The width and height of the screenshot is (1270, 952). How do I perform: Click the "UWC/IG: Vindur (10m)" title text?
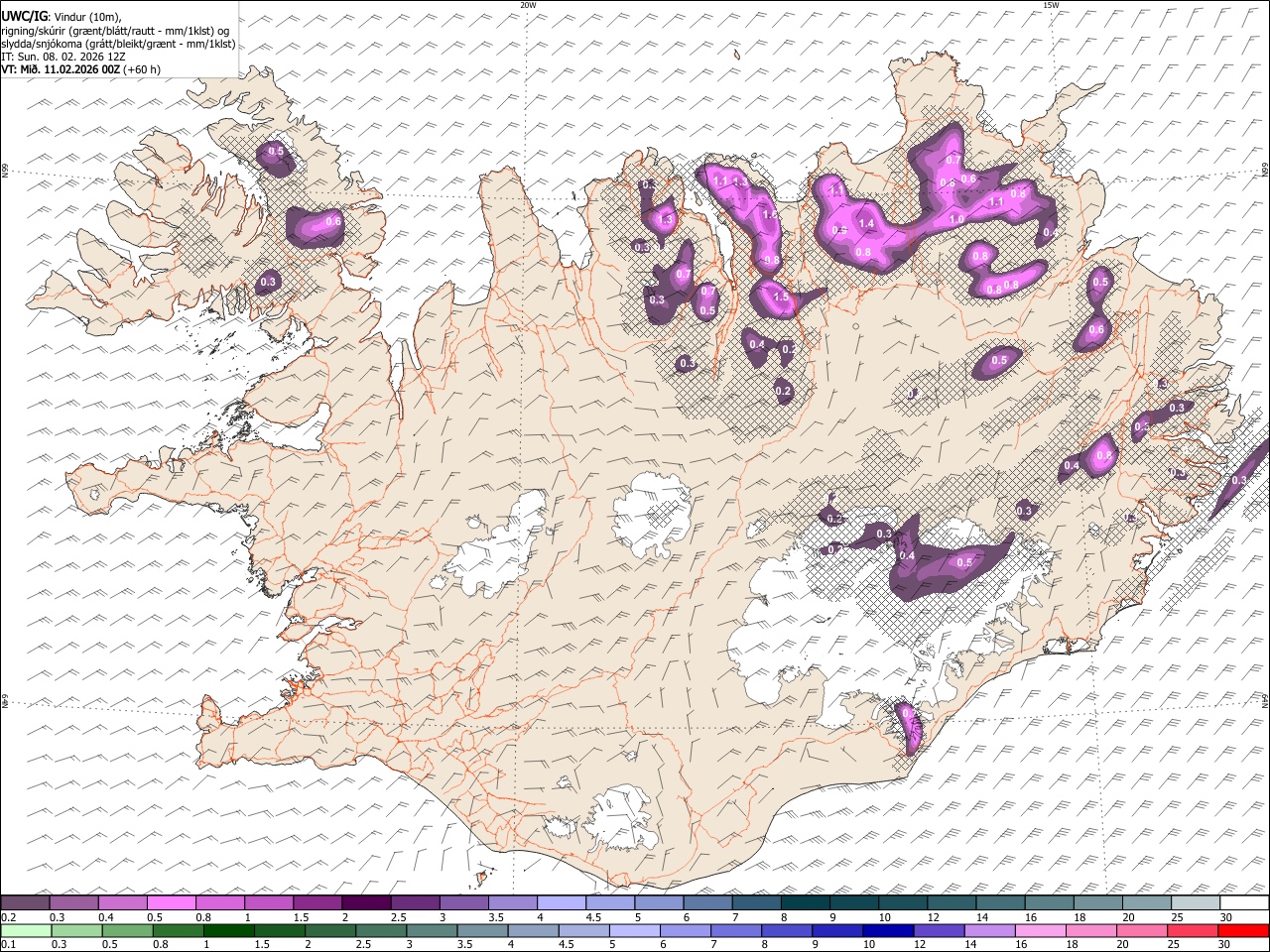(x=62, y=17)
